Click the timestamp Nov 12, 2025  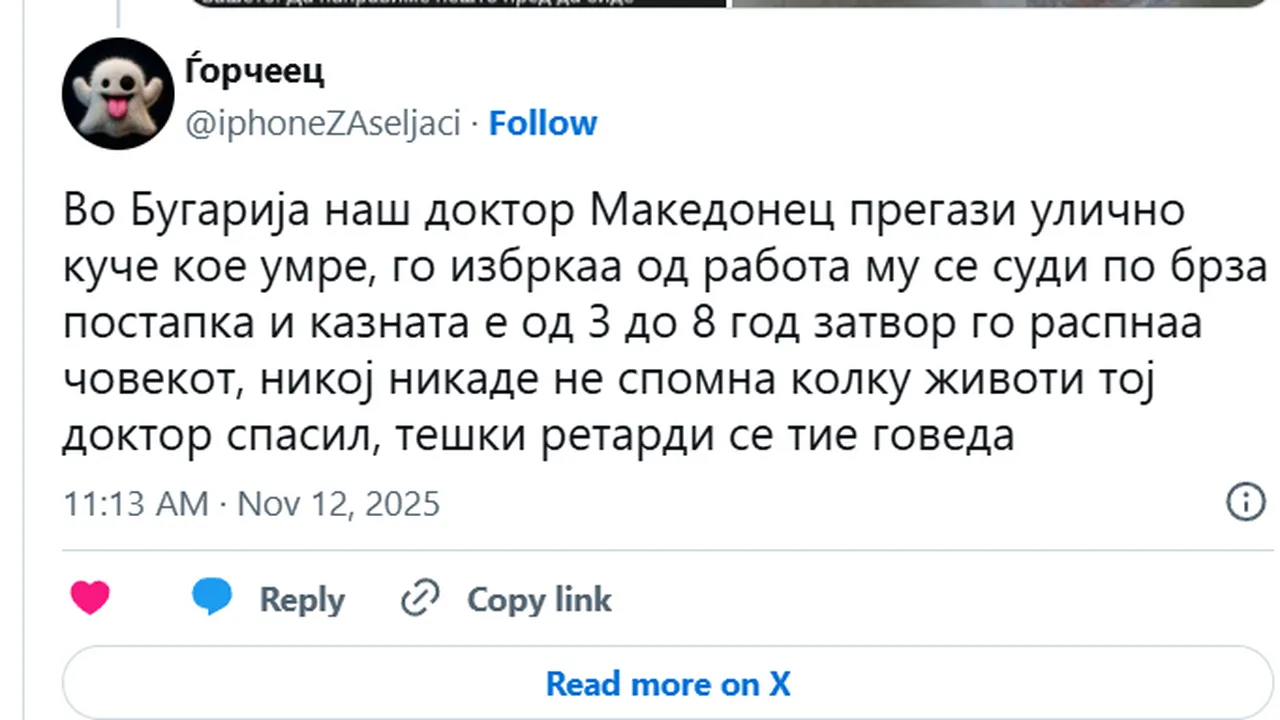click(x=338, y=504)
